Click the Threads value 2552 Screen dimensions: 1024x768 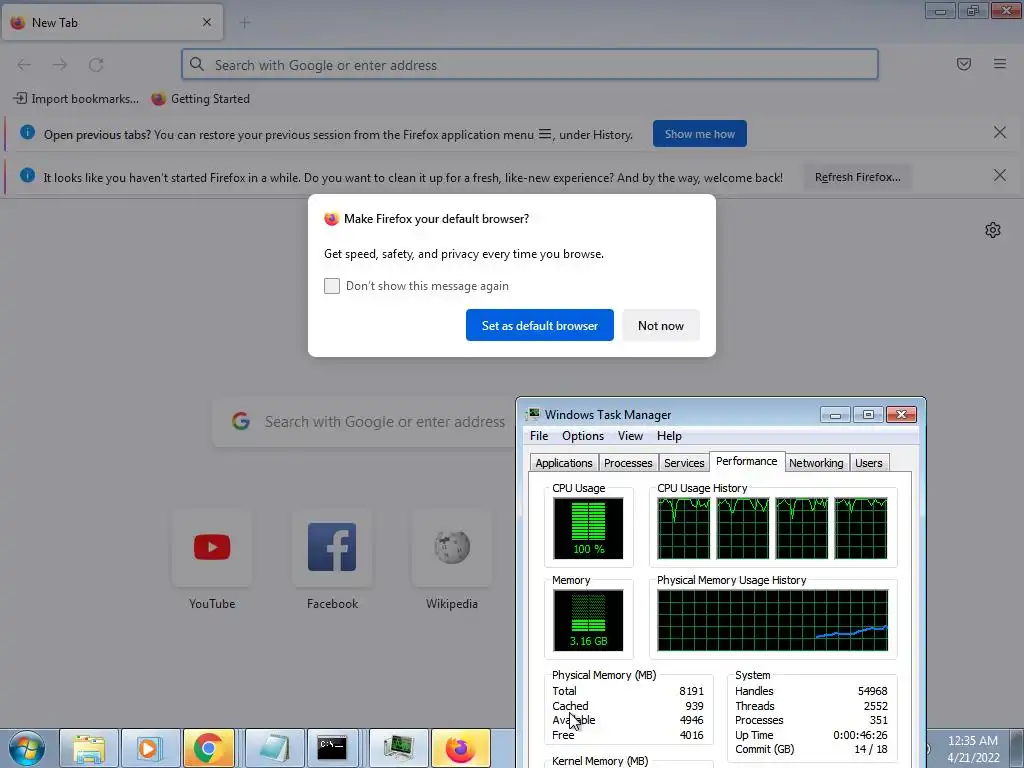tap(875, 706)
